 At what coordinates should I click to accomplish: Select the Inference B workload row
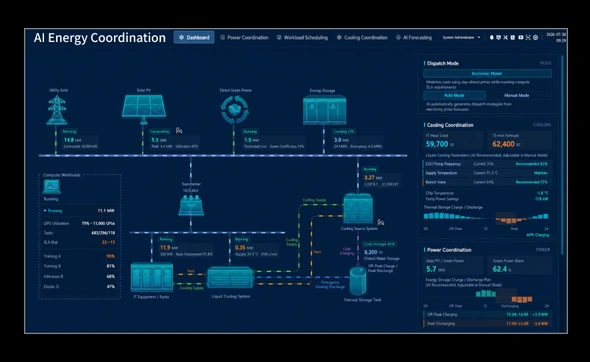tap(79, 276)
